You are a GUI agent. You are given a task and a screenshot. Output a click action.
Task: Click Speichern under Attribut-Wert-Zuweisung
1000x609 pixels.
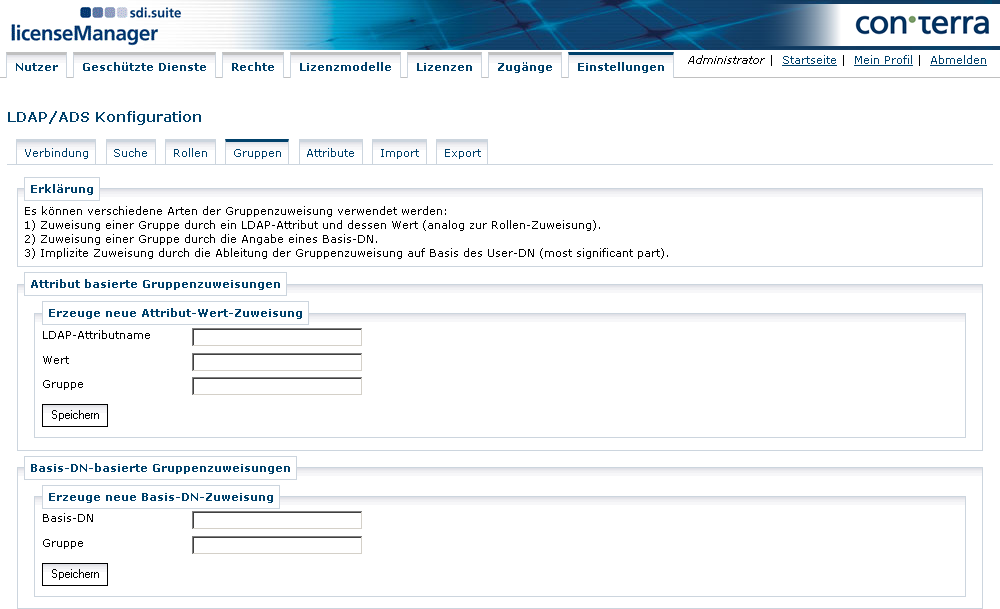(x=74, y=415)
